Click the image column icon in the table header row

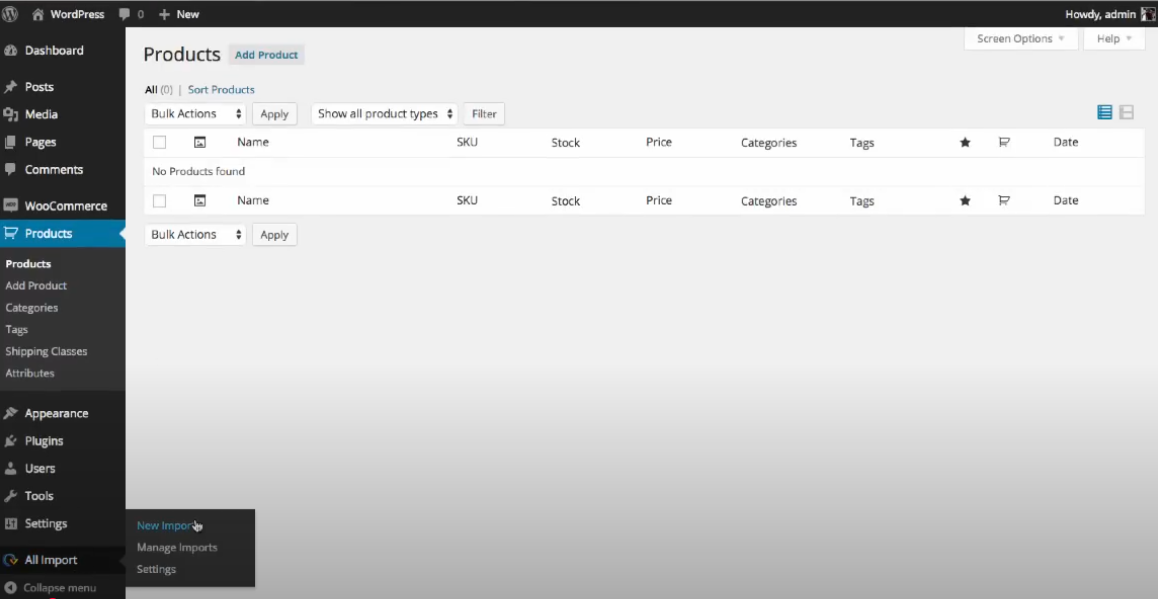point(199,143)
